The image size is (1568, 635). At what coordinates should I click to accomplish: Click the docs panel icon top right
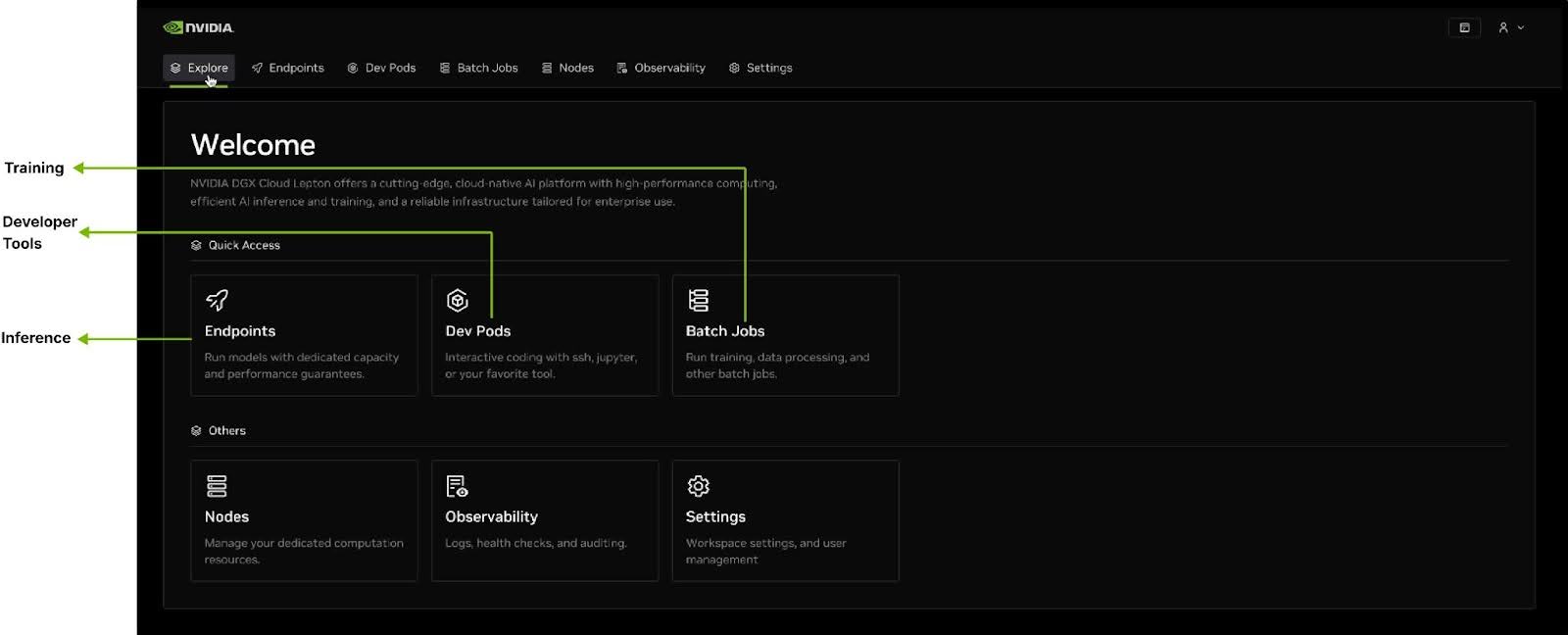pos(1464,27)
